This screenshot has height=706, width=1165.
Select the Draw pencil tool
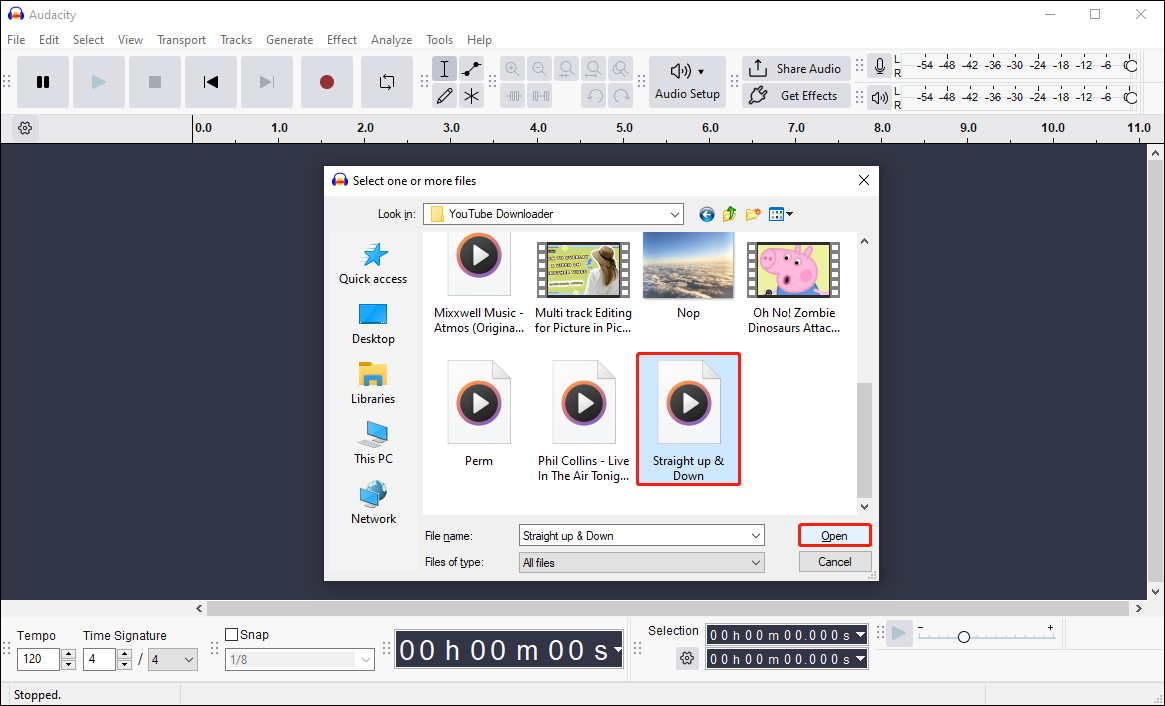444,96
